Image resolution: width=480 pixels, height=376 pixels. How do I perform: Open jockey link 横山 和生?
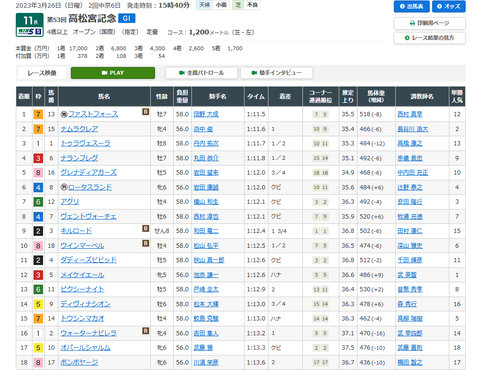coord(206,202)
